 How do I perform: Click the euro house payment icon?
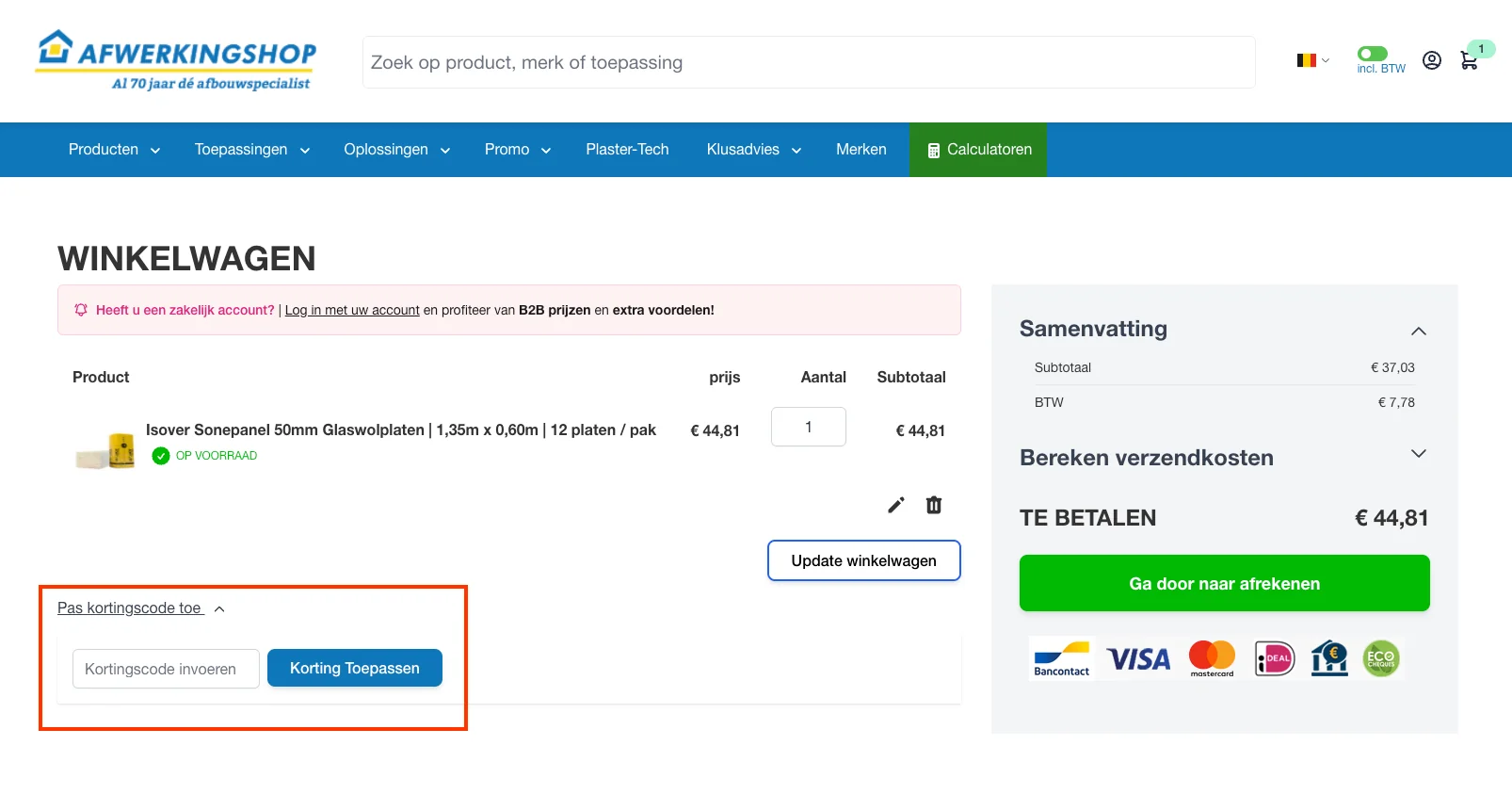pyautogui.click(x=1329, y=658)
